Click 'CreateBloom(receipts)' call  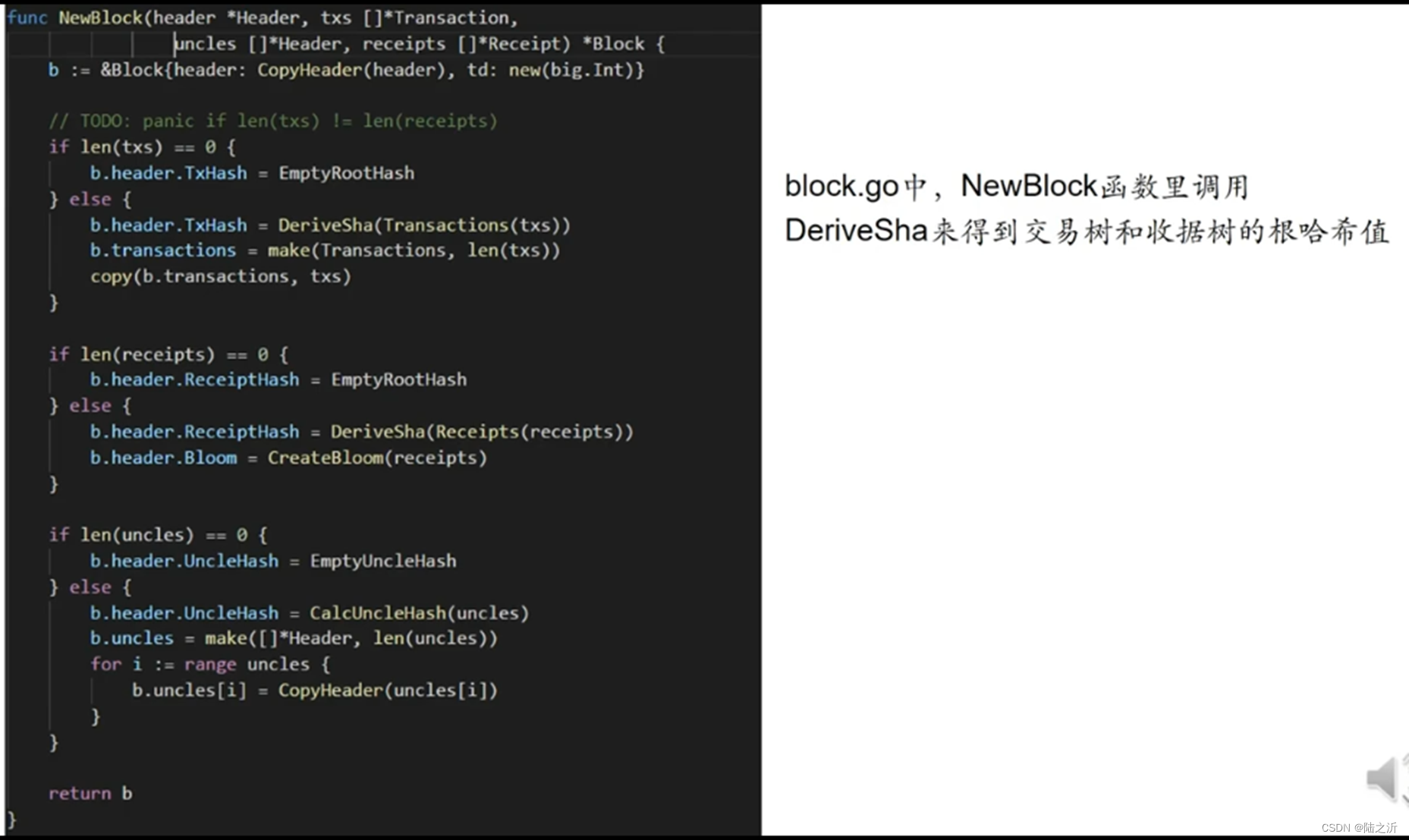[377, 458]
